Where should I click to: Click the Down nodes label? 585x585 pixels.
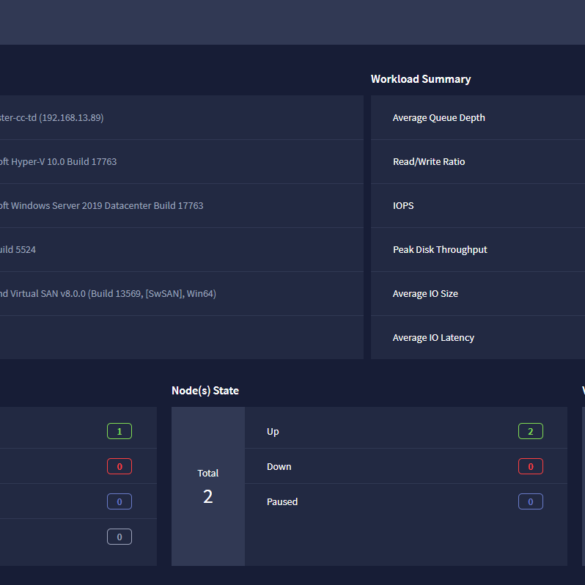coord(279,467)
